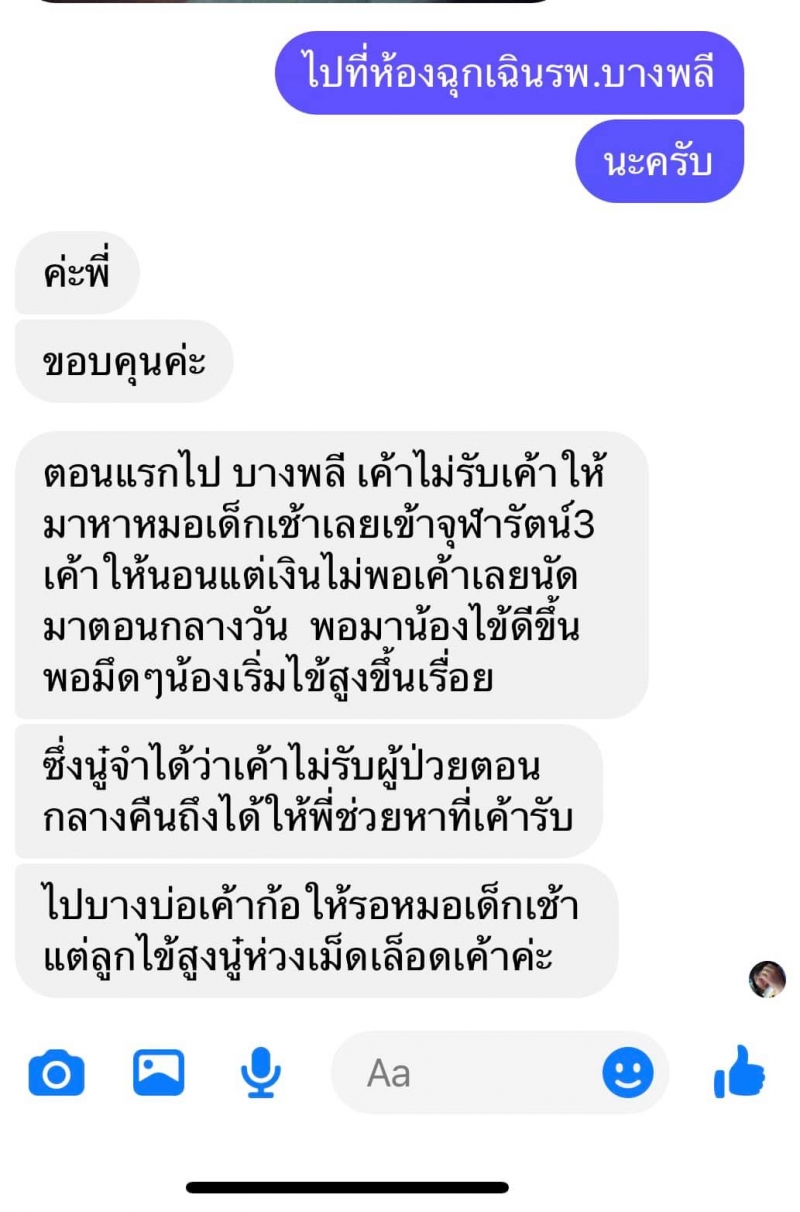Screen dimensions: 800x1212
Task: Tap the line mentioning จุฬารัตน์3
Action: (x=319, y=525)
